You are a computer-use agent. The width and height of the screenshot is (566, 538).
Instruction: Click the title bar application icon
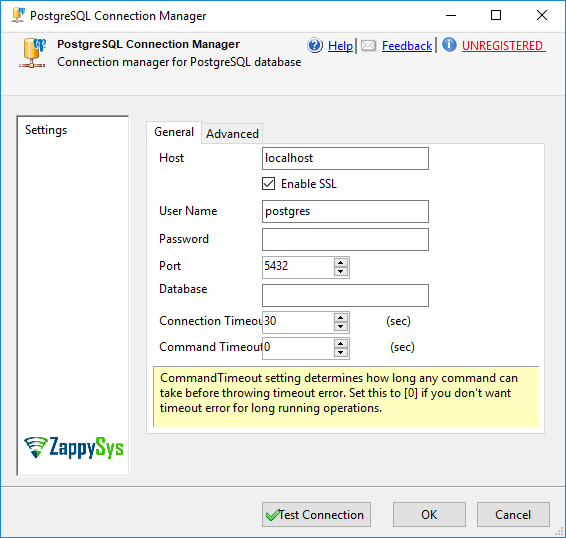click(x=18, y=15)
